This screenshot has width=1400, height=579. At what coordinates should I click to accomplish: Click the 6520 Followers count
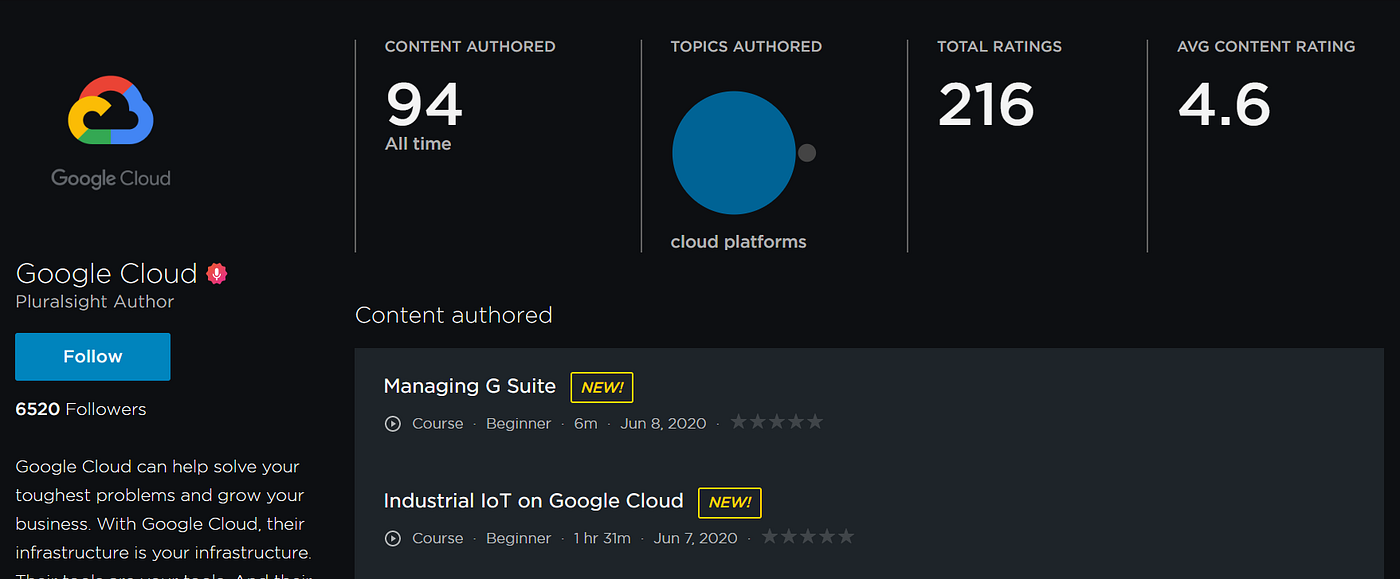point(81,409)
